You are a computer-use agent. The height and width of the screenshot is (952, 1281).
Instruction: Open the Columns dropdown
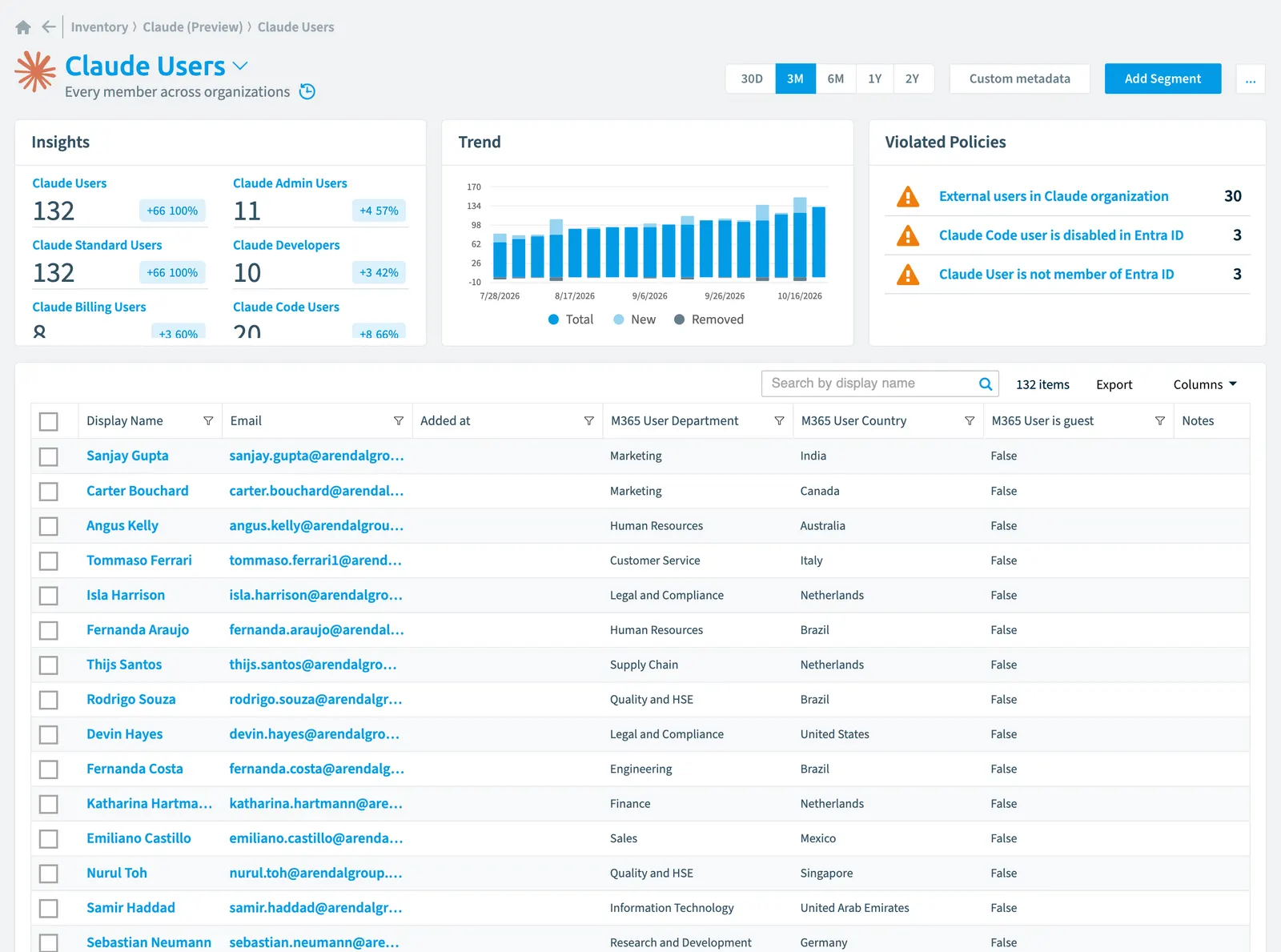(1205, 384)
